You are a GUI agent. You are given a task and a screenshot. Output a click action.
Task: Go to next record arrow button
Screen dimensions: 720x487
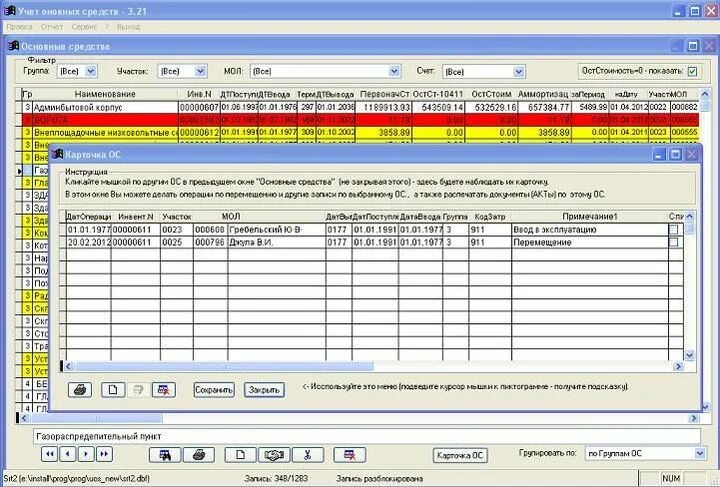point(86,454)
